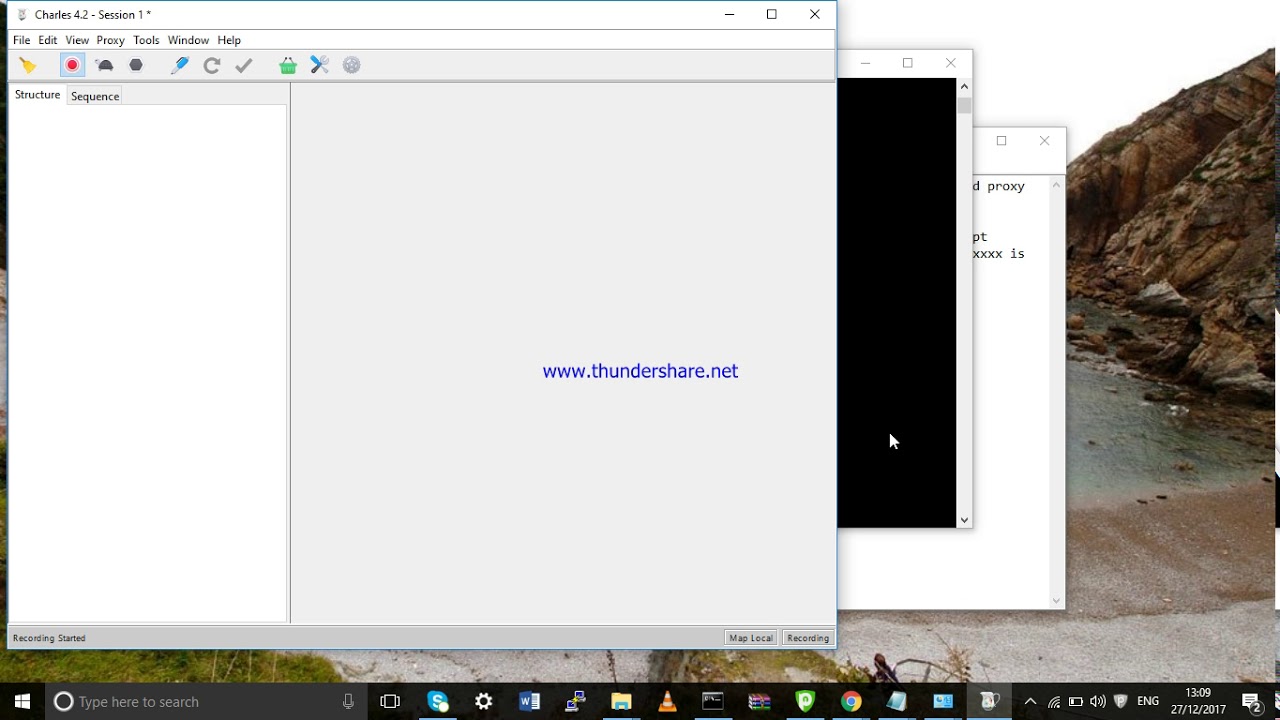Click scroll up arrow in black console window
1280x720 pixels.
tap(964, 86)
